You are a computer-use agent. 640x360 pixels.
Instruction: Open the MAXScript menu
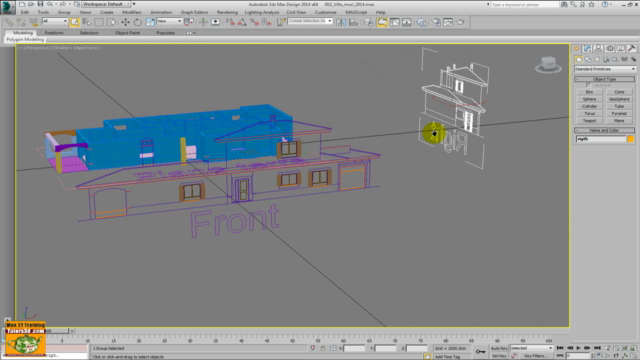(x=356, y=12)
